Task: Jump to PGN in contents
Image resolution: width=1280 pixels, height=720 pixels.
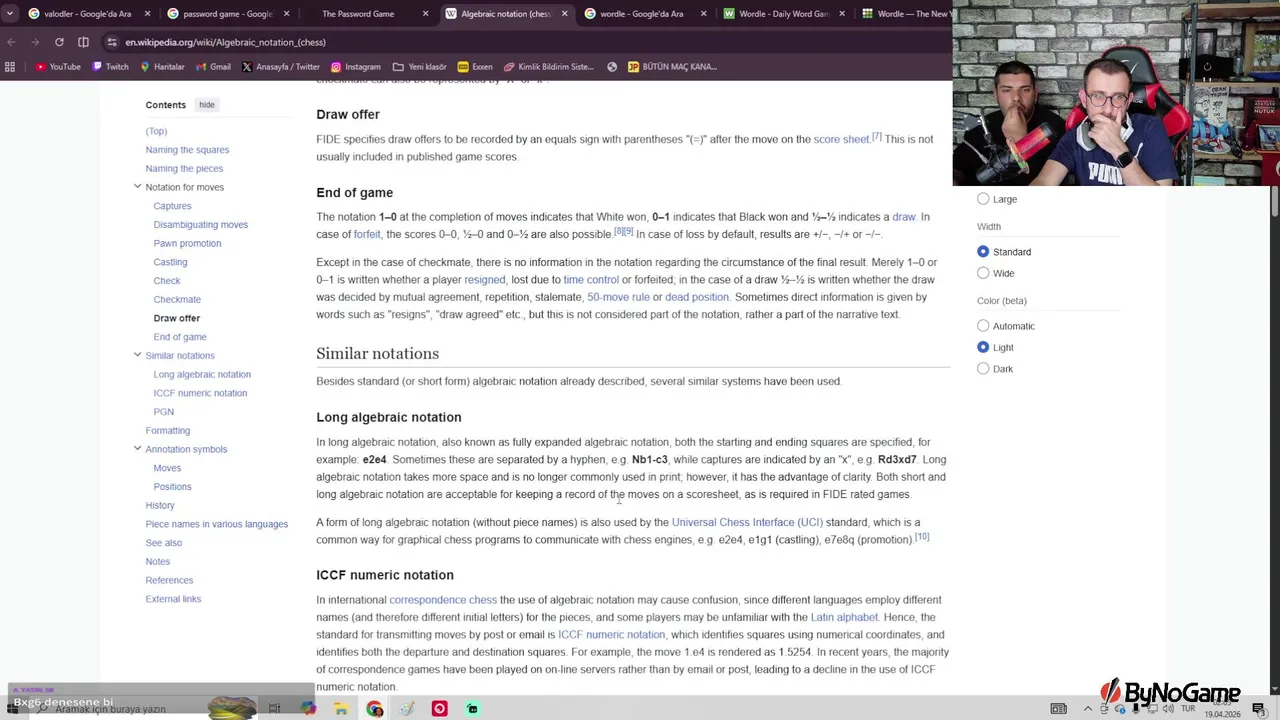Action: pyautogui.click(x=163, y=411)
